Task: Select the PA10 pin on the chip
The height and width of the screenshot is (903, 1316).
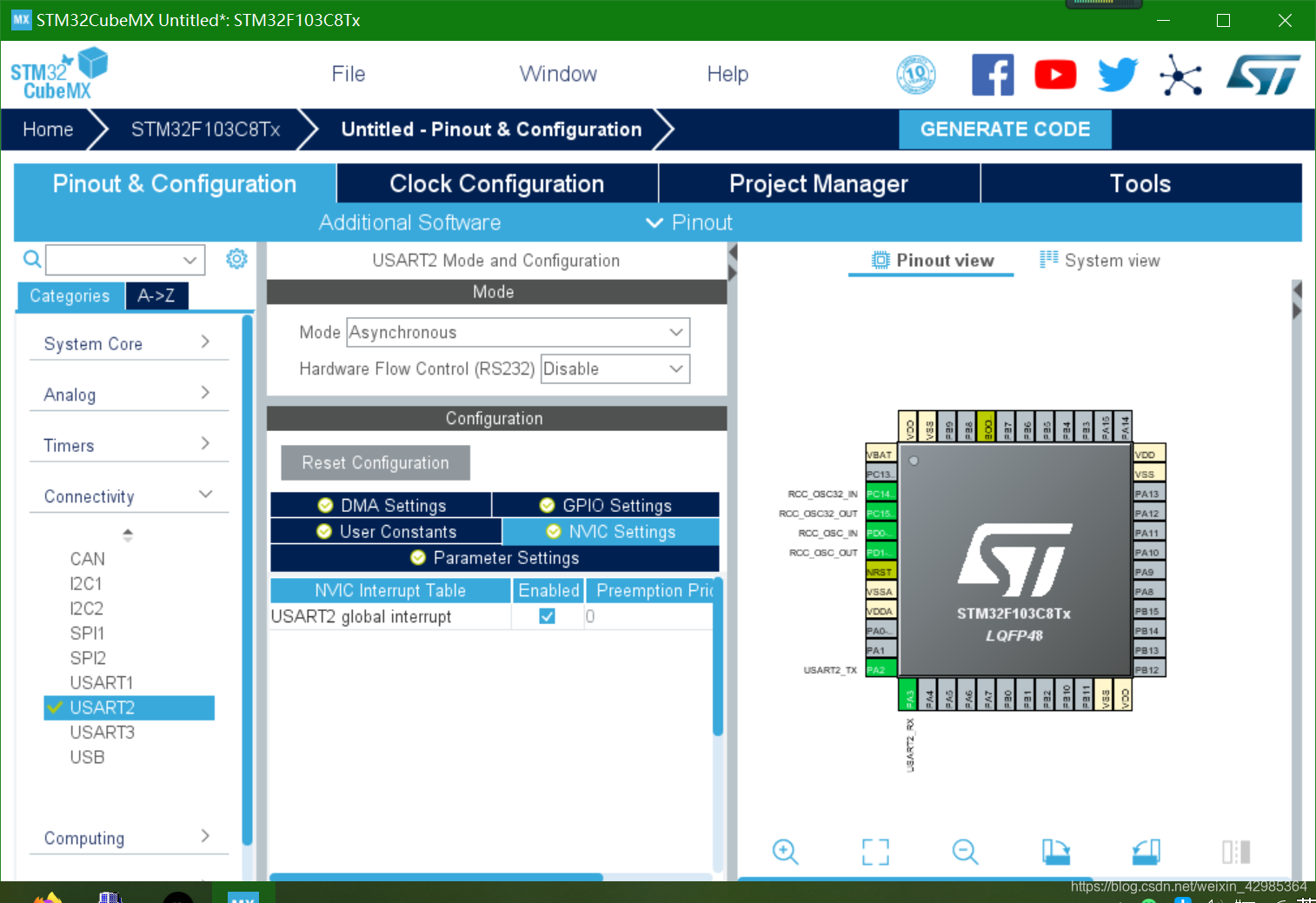Action: point(1148,552)
